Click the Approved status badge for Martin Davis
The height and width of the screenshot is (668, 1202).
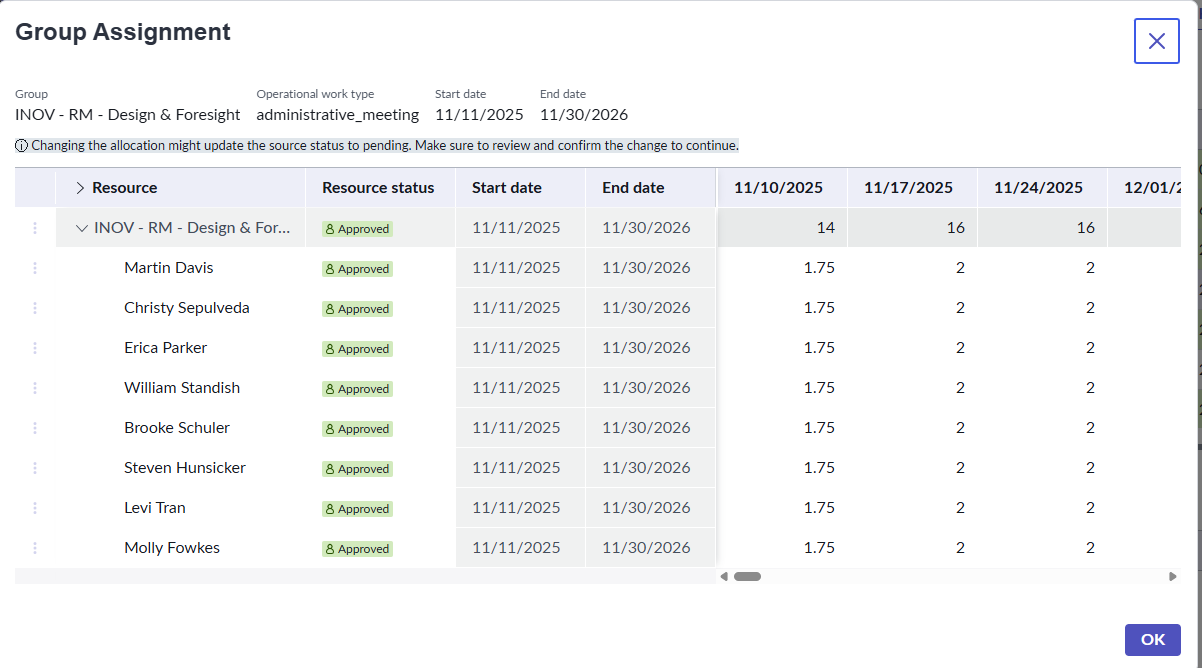357,269
